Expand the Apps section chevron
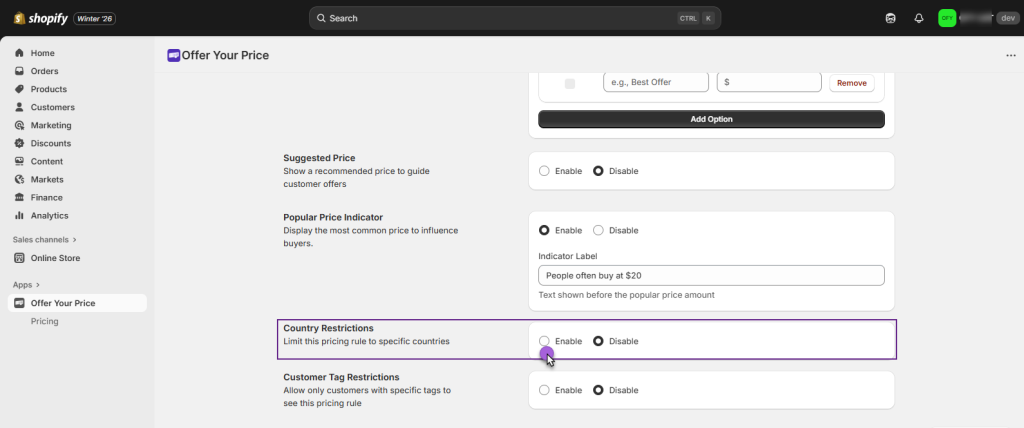Image resolution: width=1024 pixels, height=428 pixels. pos(38,285)
